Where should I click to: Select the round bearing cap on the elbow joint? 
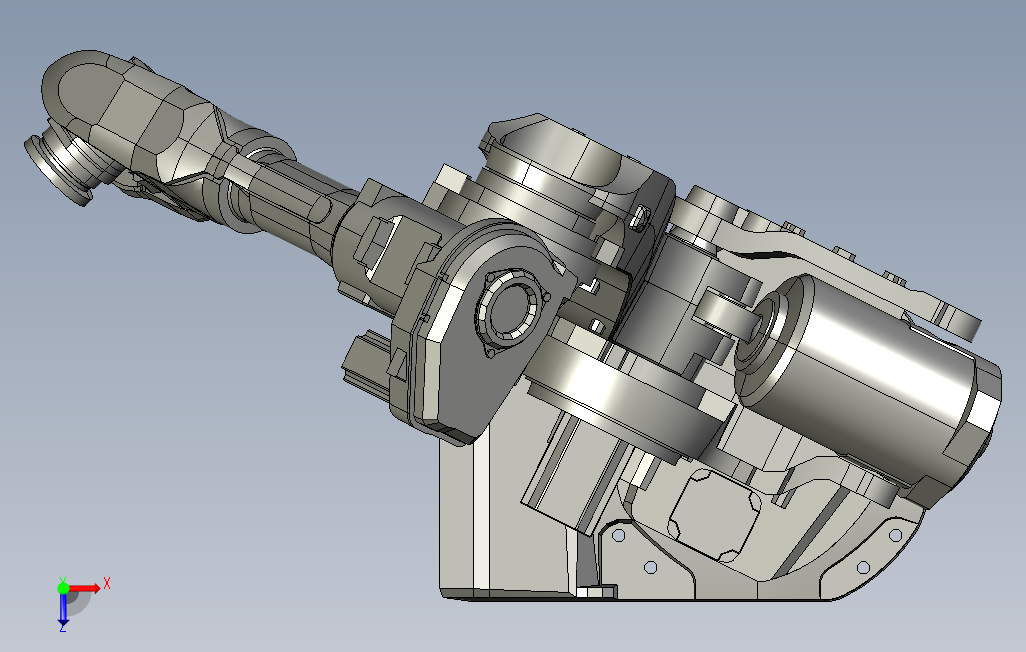click(510, 310)
